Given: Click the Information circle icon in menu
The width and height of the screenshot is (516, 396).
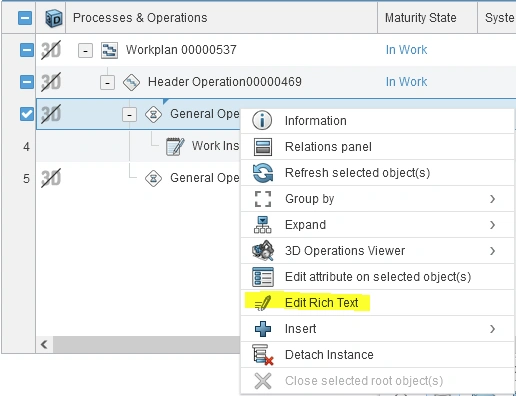Looking at the screenshot, I should (x=262, y=120).
